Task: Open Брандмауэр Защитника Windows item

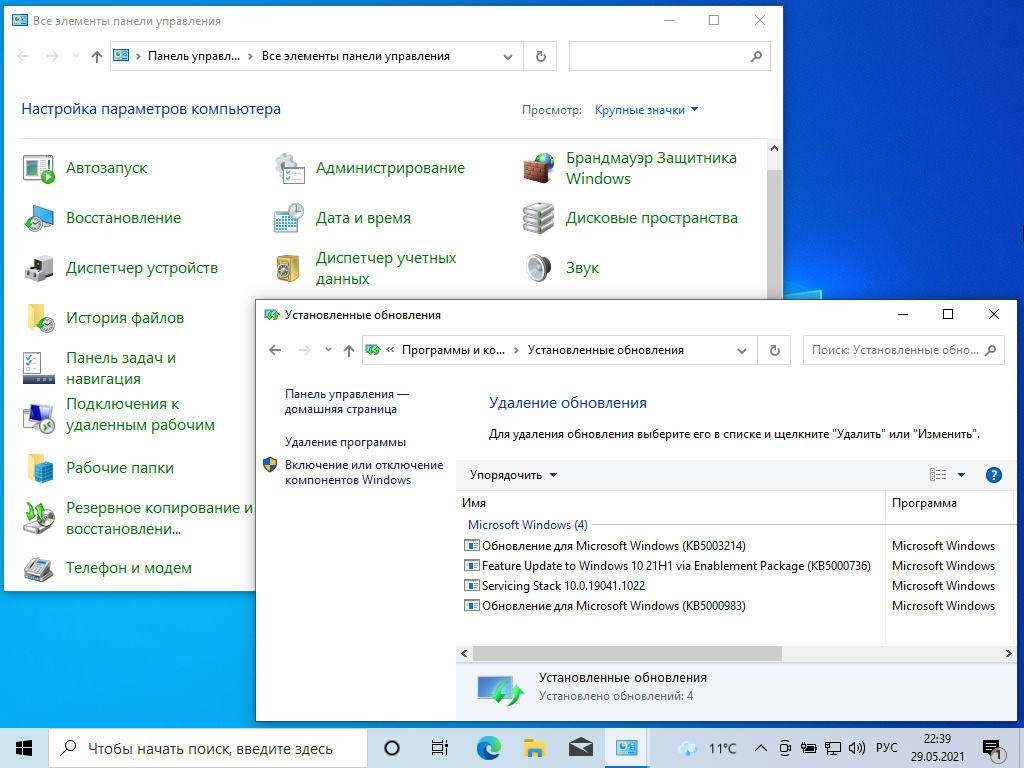Action: pos(539,168)
